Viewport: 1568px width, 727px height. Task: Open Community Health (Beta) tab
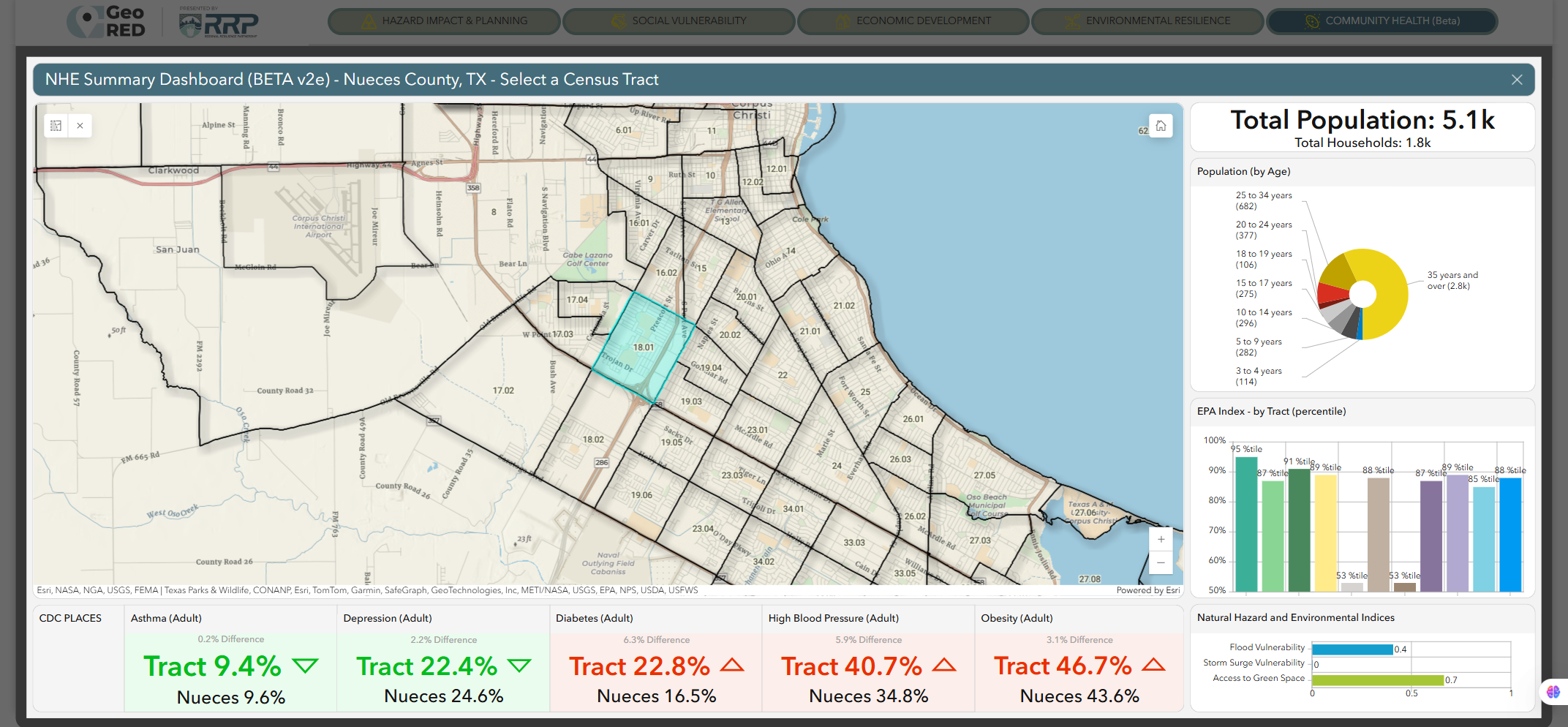(1382, 21)
